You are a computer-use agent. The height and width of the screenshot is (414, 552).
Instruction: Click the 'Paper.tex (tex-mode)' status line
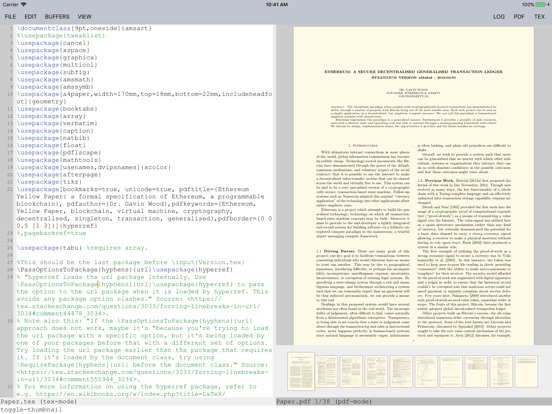point(39,402)
